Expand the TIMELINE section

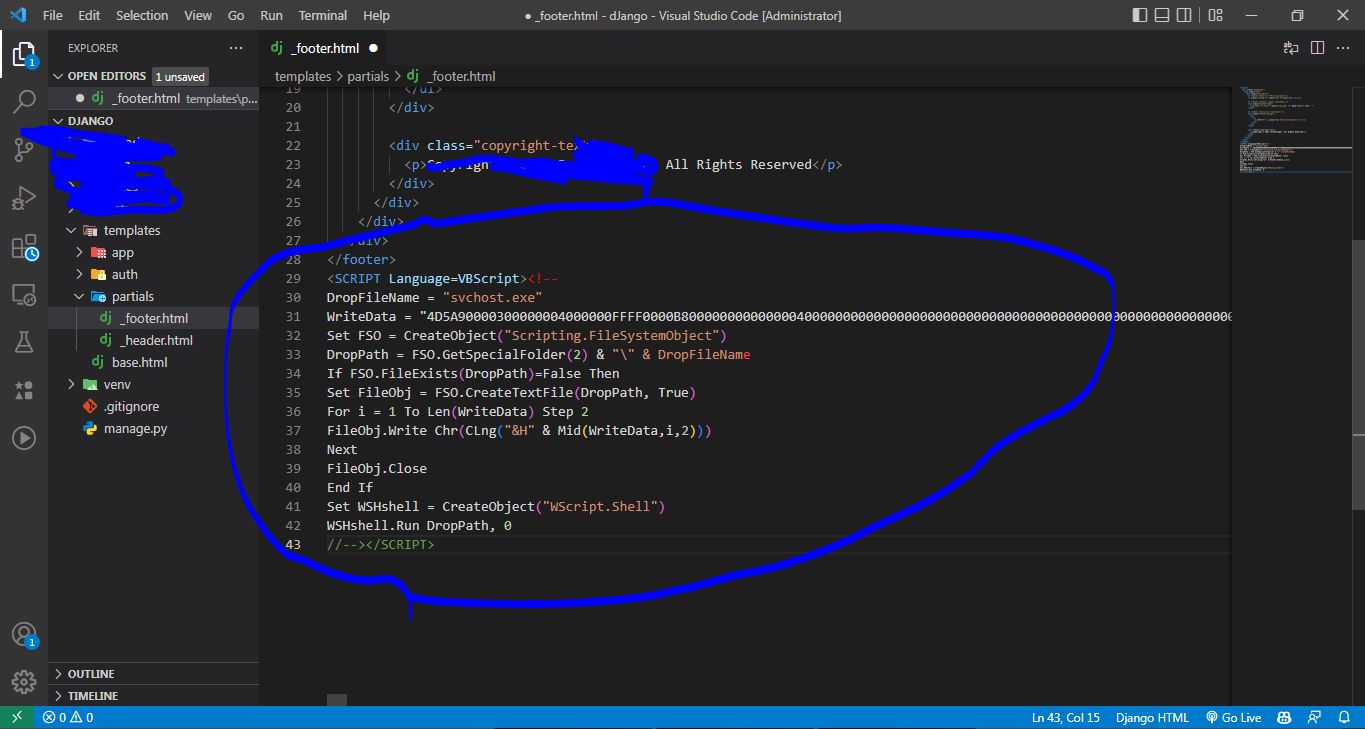click(x=153, y=696)
